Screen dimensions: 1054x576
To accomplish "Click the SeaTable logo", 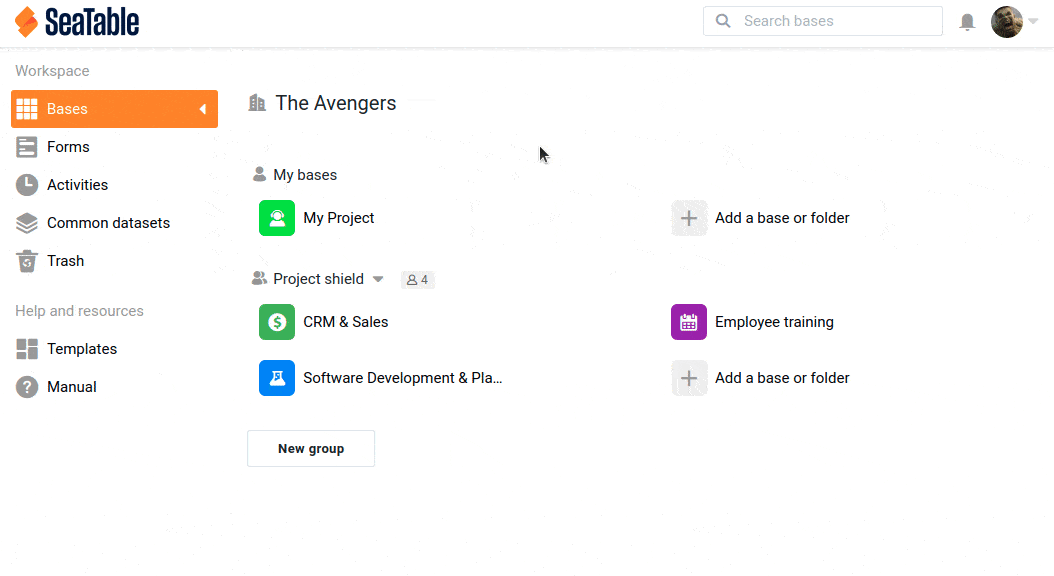I will click(77, 22).
